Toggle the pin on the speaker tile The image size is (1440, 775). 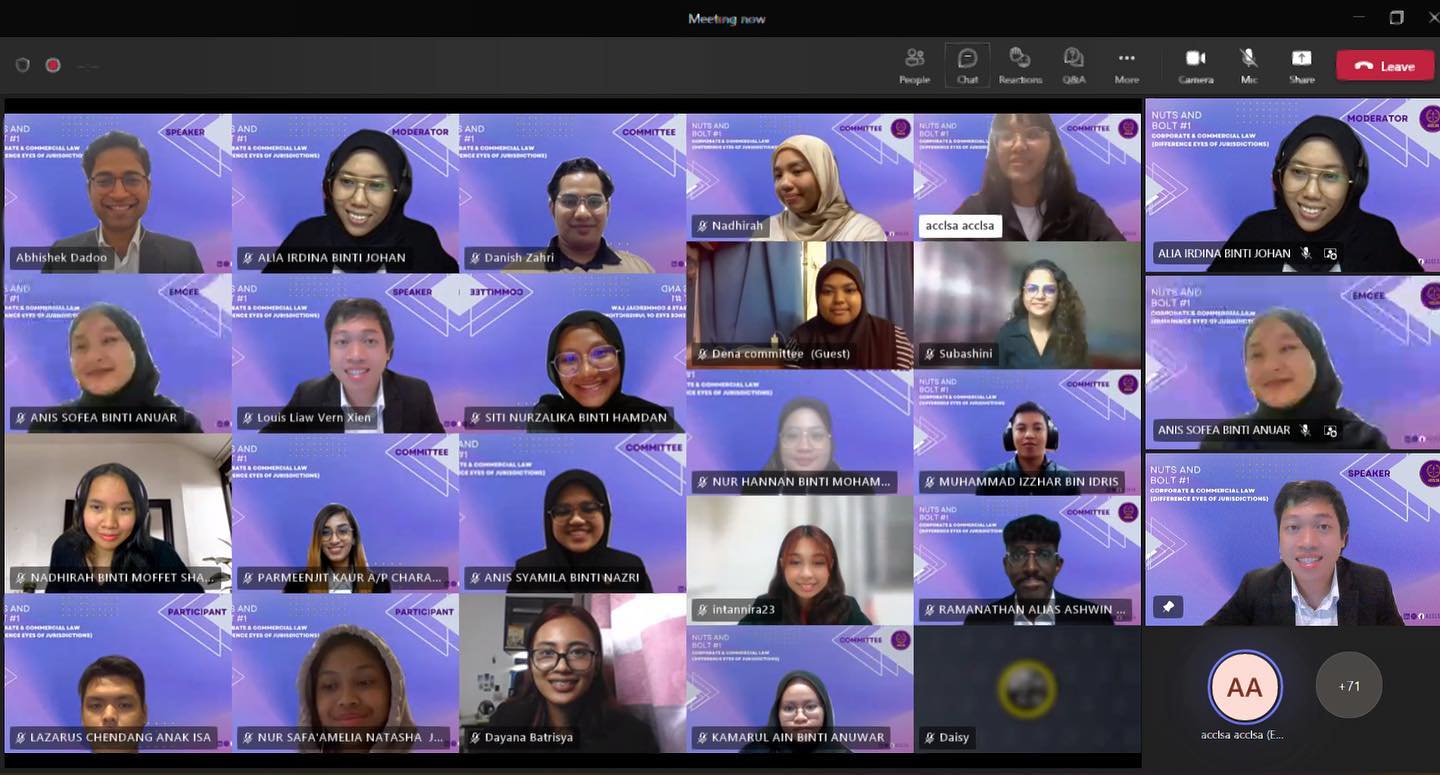coord(1167,607)
